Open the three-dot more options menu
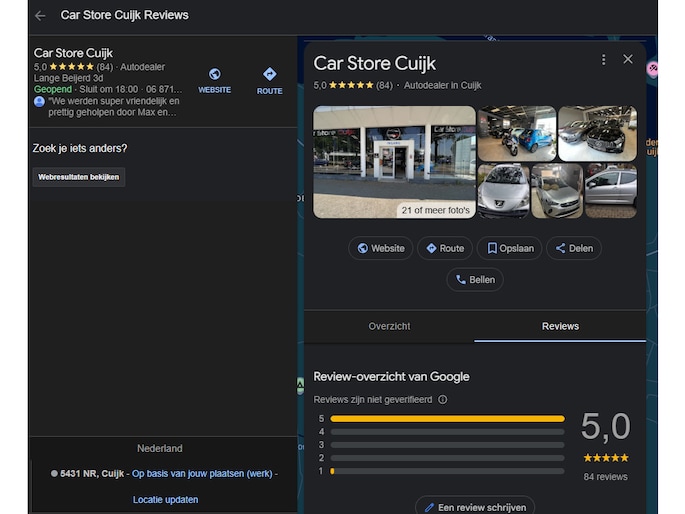 point(603,60)
